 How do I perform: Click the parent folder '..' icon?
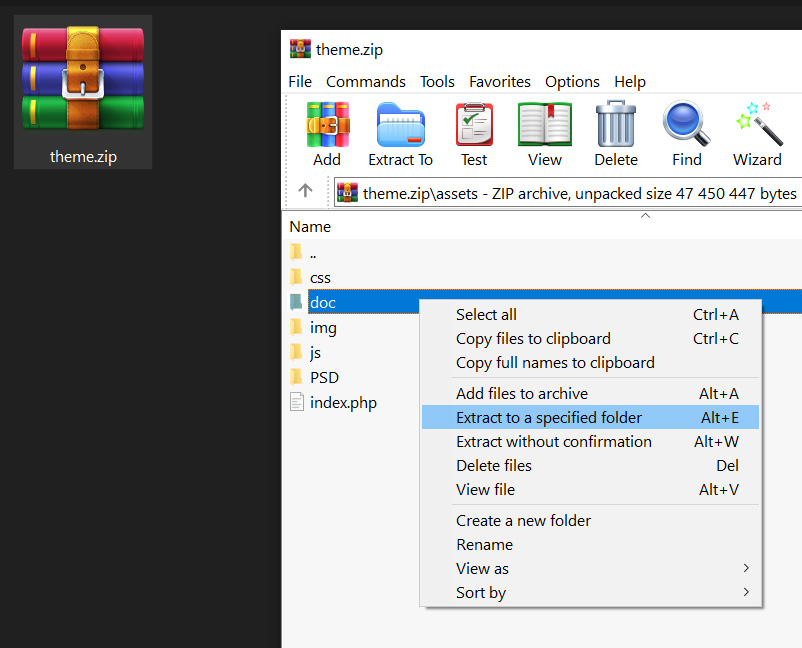click(296, 252)
